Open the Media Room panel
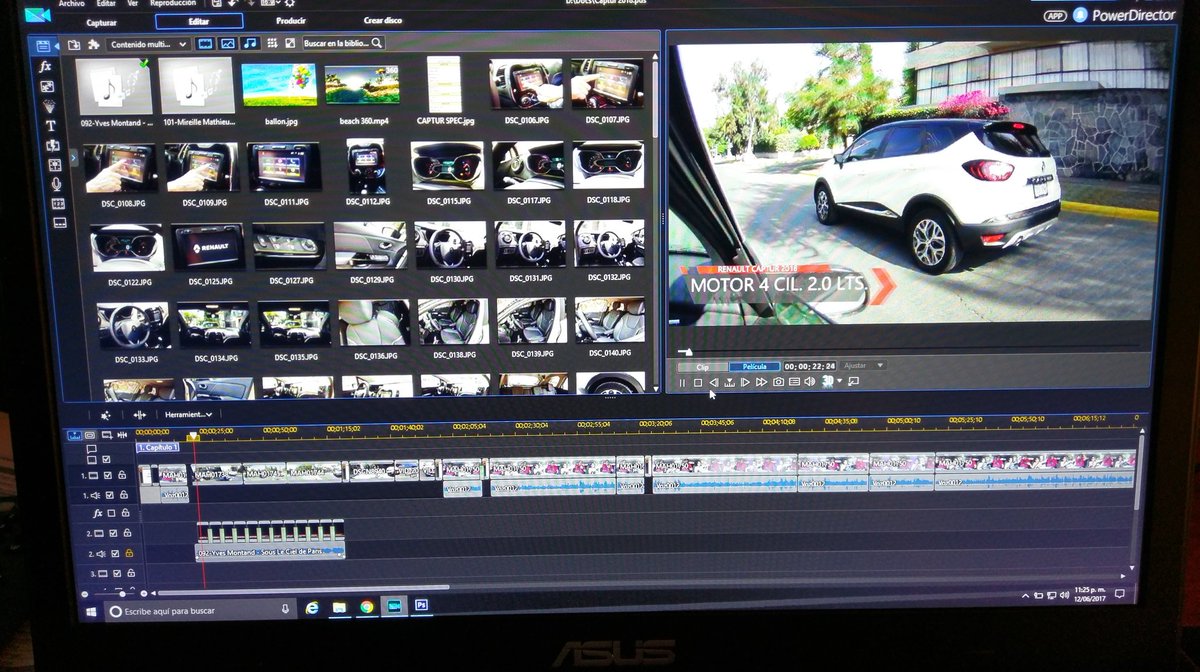The image size is (1200, 672). tap(43, 46)
